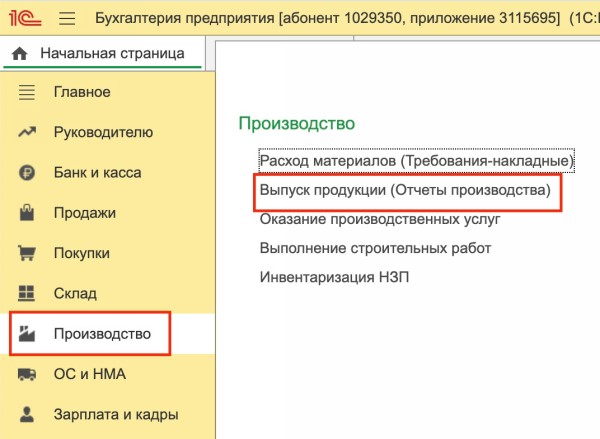The width and height of the screenshot is (600, 439).
Task: Click the Зарплата и кадры person icon
Action: pos(28,414)
